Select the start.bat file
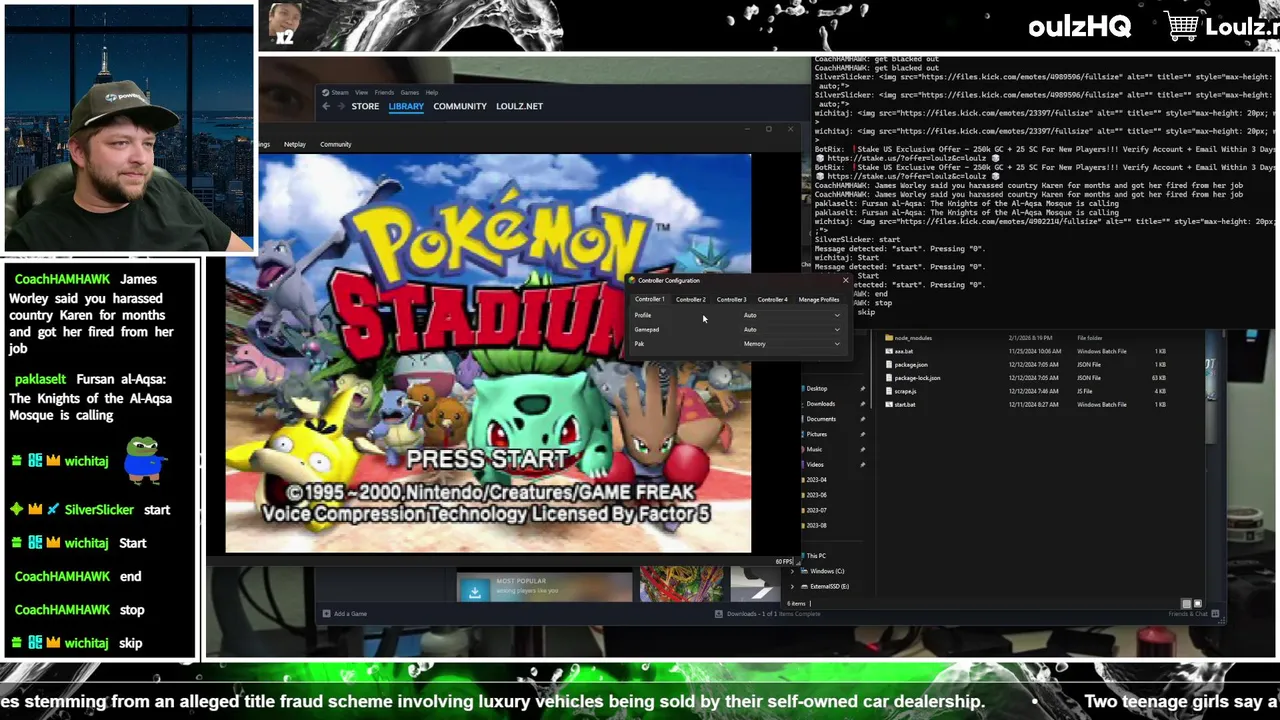Image resolution: width=1280 pixels, height=720 pixels. (905, 404)
